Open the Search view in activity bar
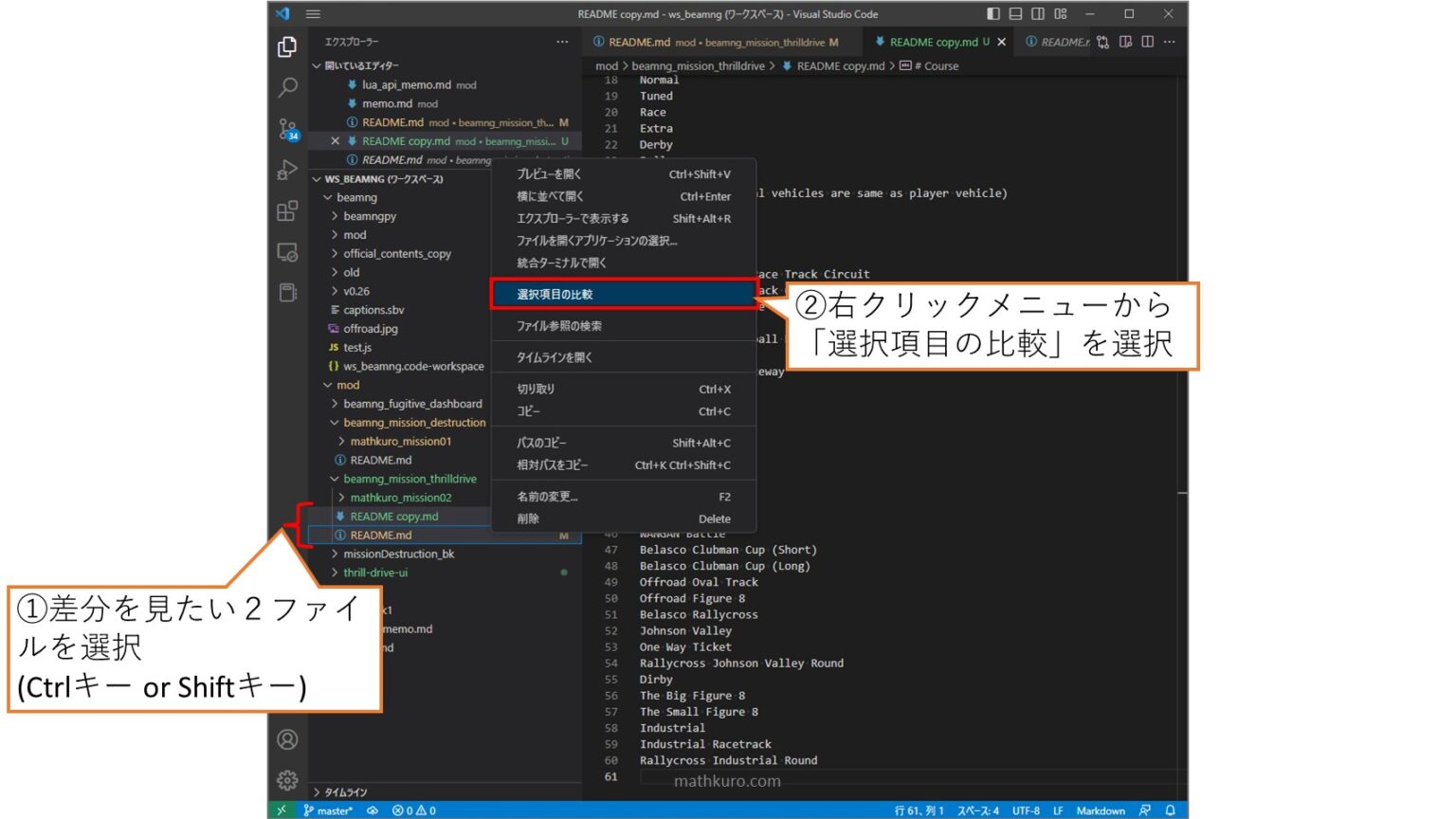This screenshot has width=1456, height=819. [287, 87]
